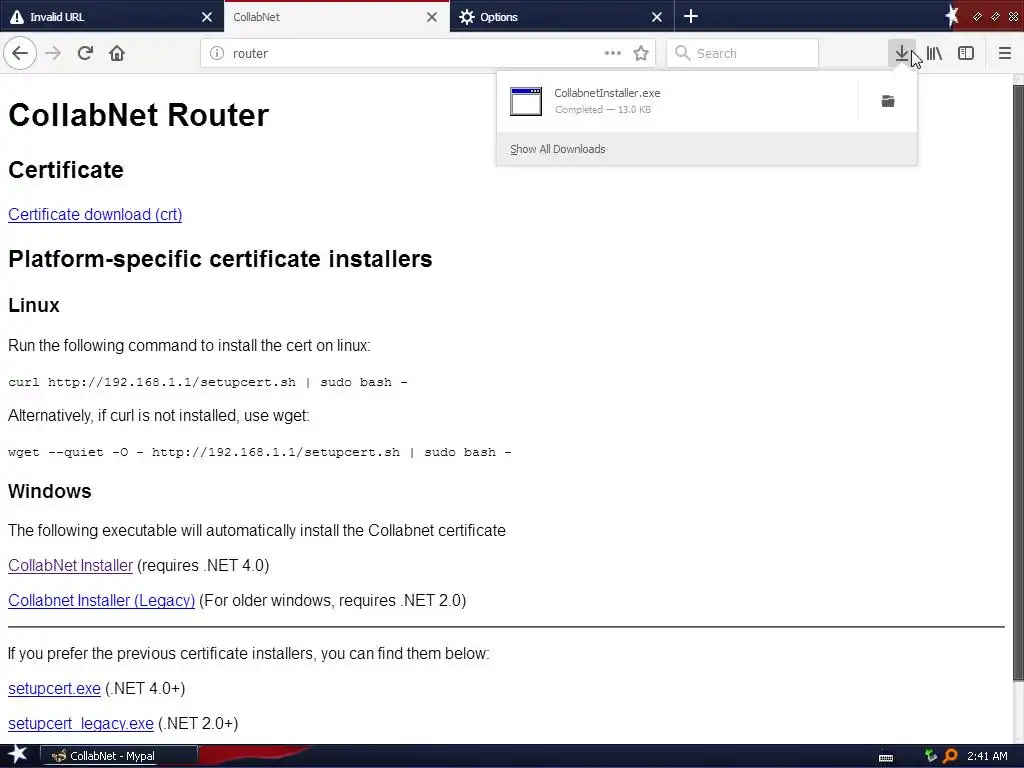Screen dimensions: 1024x768
Task: Download setupcert.exe link
Action: coord(54,688)
